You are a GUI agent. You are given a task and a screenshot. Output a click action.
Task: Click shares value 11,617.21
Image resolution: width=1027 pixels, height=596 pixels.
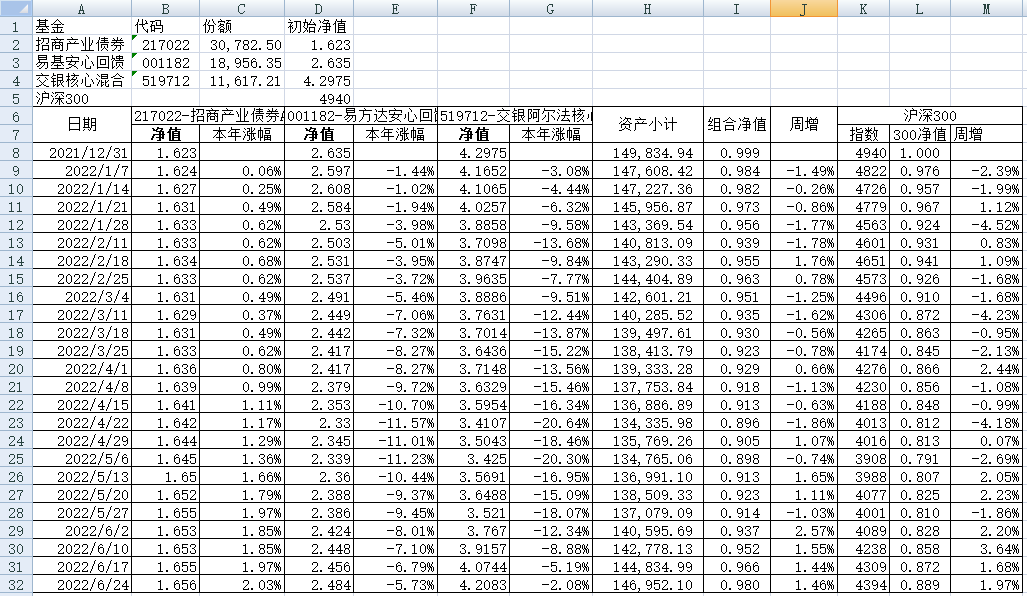pyautogui.click(x=242, y=81)
